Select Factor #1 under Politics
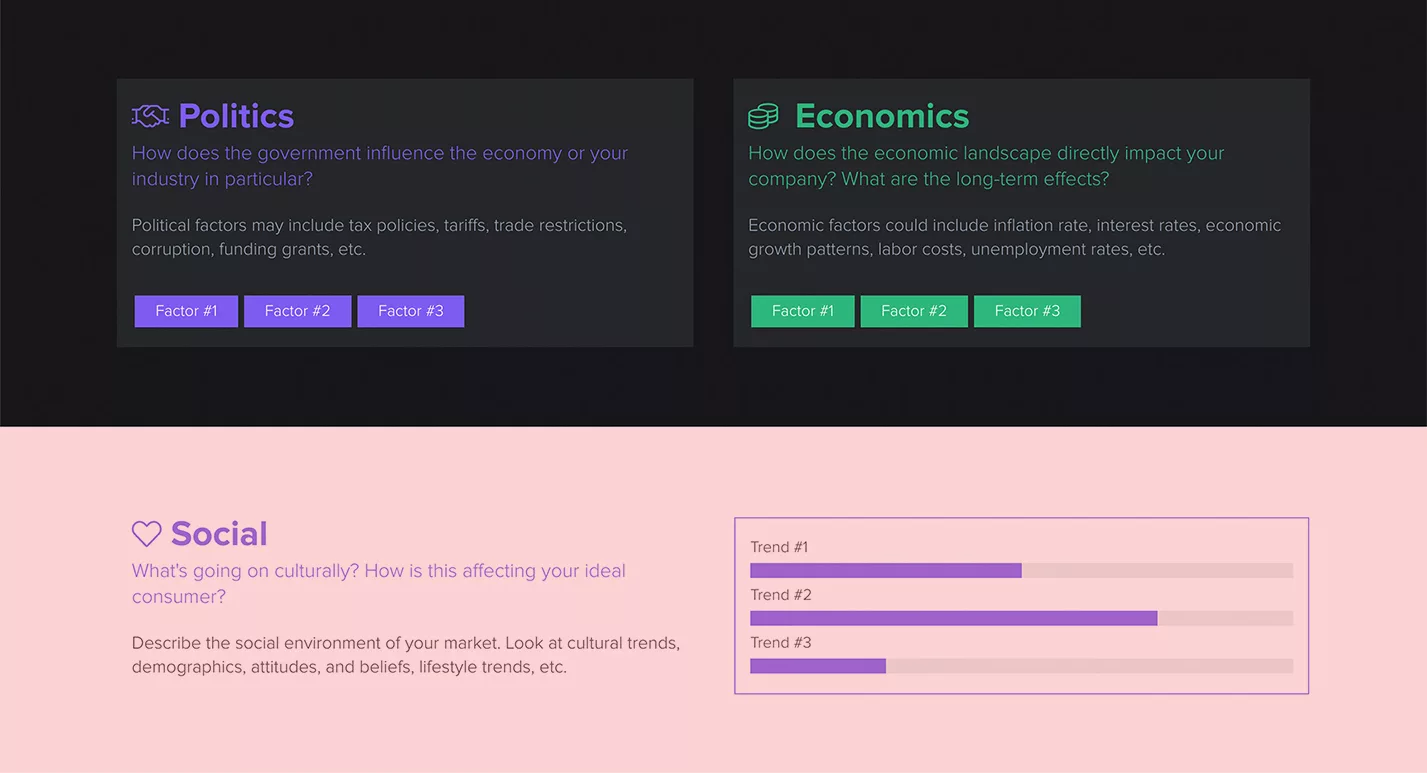The image size is (1427, 773). tap(185, 311)
